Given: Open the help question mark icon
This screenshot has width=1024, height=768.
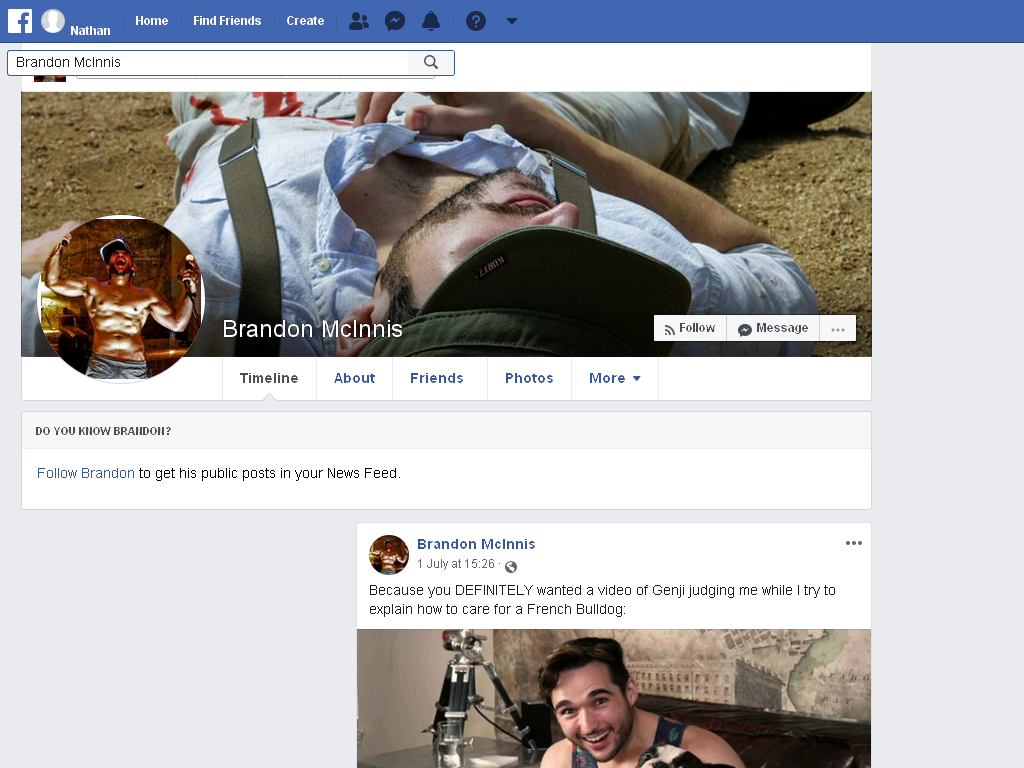Looking at the screenshot, I should point(475,21).
